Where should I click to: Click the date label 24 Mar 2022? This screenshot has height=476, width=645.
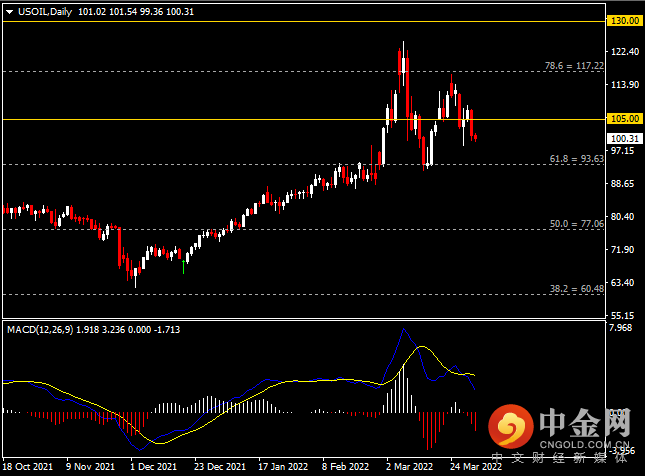click(476, 467)
